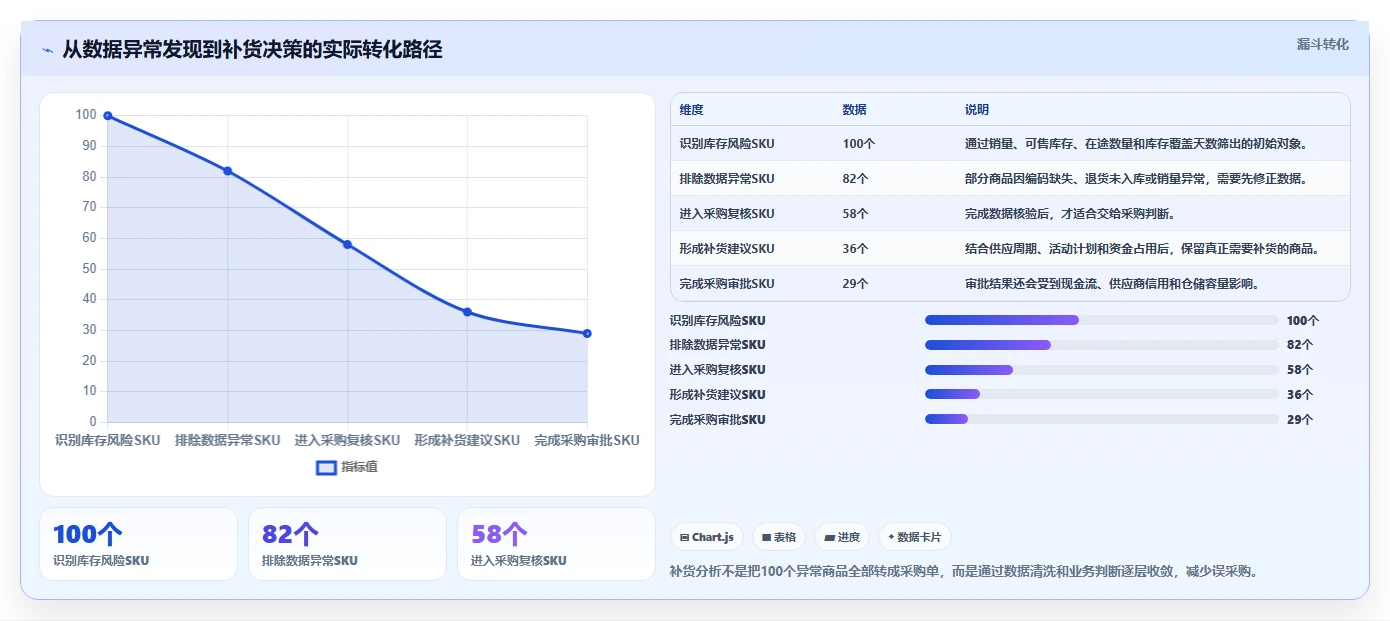Screen dimensions: 1390x621
Task: Click the 识别库存风险SKU cell in the table
Action: tap(727, 144)
